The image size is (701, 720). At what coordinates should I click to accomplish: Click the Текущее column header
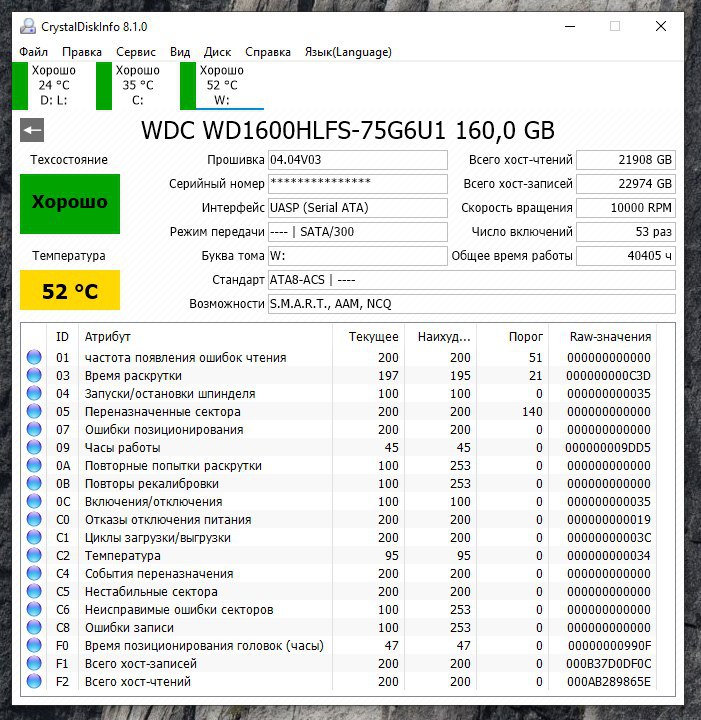[368, 337]
